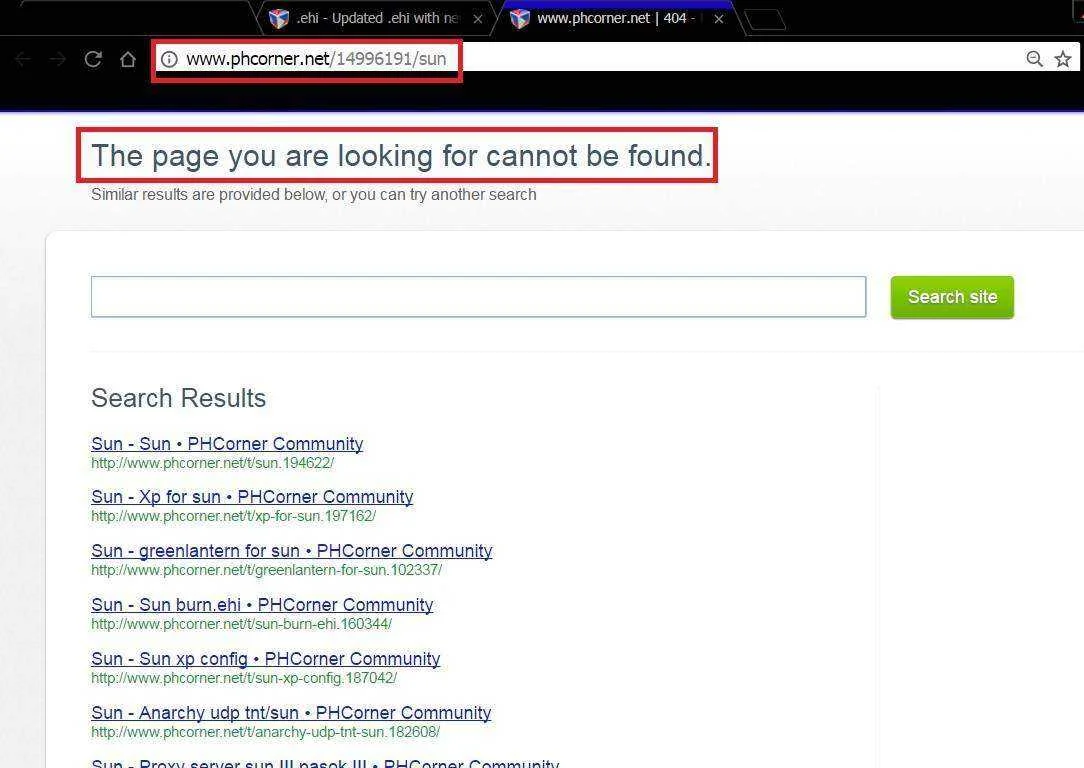Go to the browser home page icon

coord(128,59)
